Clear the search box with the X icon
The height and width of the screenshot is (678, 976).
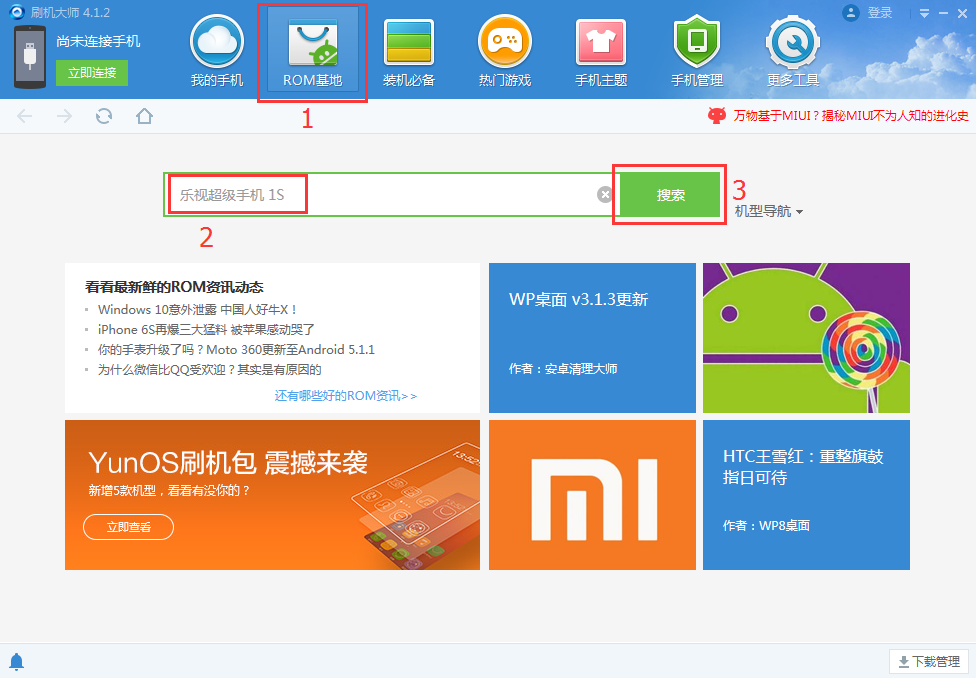[x=604, y=195]
